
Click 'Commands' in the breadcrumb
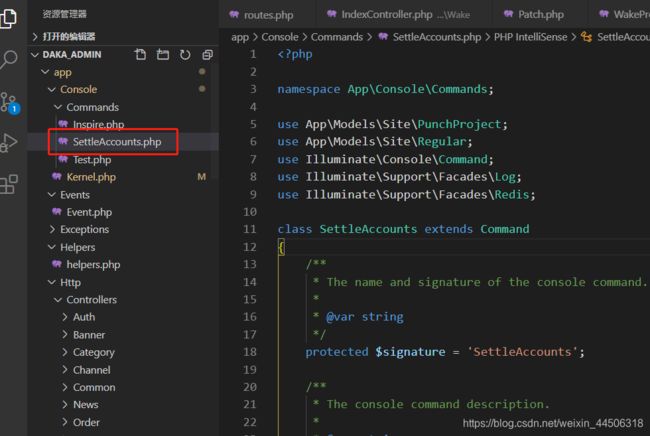pyautogui.click(x=337, y=37)
